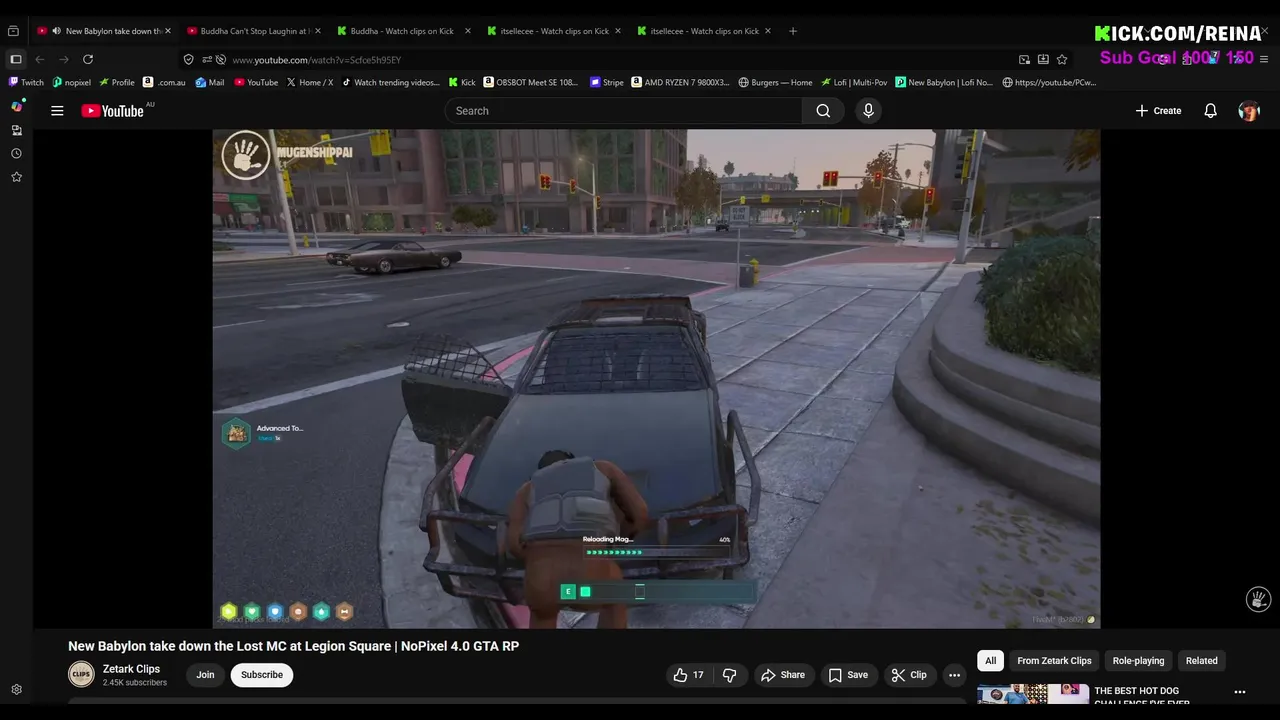Open the Kick bookmark

click(461, 83)
